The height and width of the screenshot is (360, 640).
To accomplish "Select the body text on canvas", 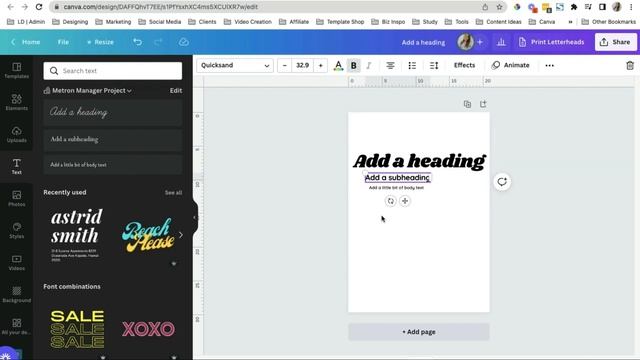I will tap(396, 188).
